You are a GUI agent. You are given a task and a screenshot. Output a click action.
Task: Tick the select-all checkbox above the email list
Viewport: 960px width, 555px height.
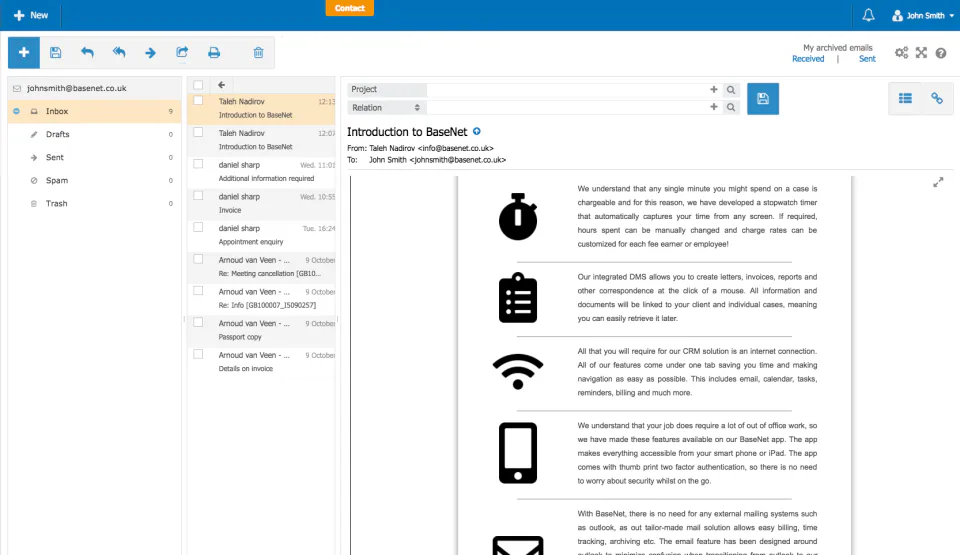[198, 85]
